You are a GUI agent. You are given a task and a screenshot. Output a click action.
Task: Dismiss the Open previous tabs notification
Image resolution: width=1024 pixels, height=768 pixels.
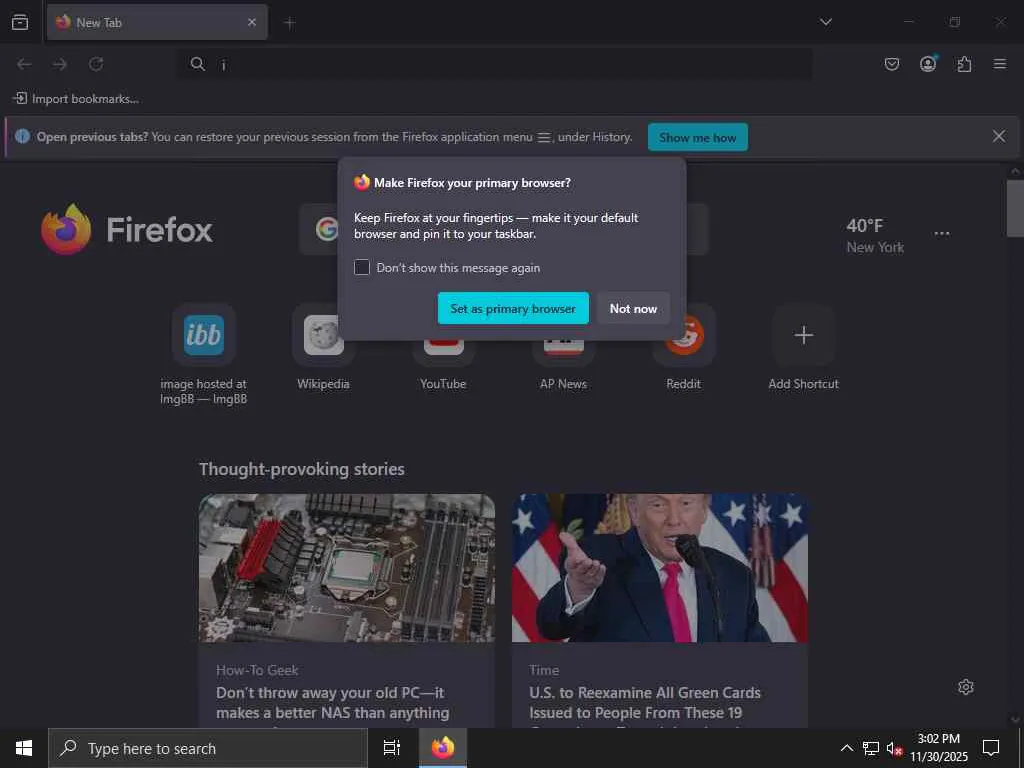click(x=999, y=136)
